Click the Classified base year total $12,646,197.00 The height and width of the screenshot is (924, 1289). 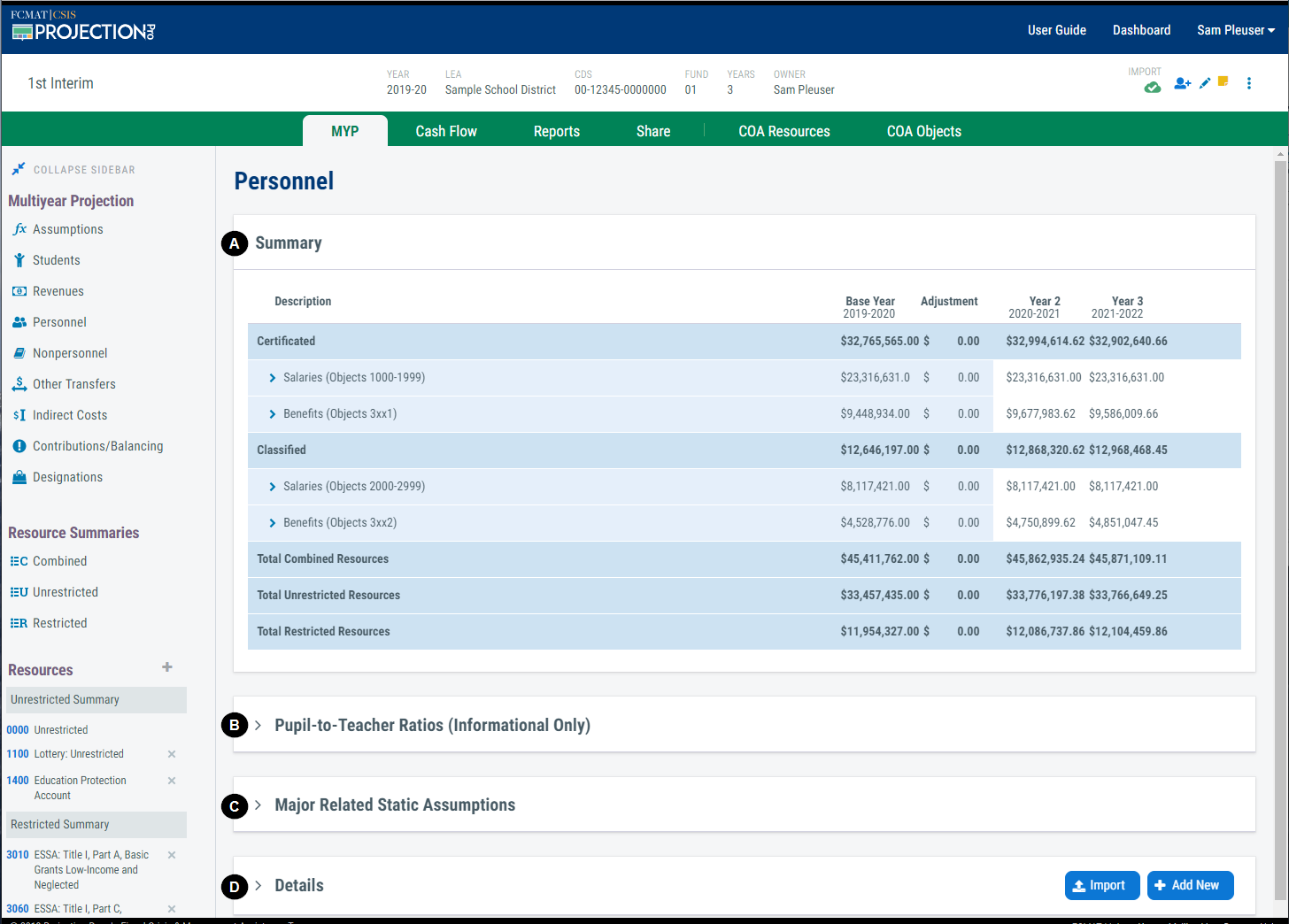[880, 450]
